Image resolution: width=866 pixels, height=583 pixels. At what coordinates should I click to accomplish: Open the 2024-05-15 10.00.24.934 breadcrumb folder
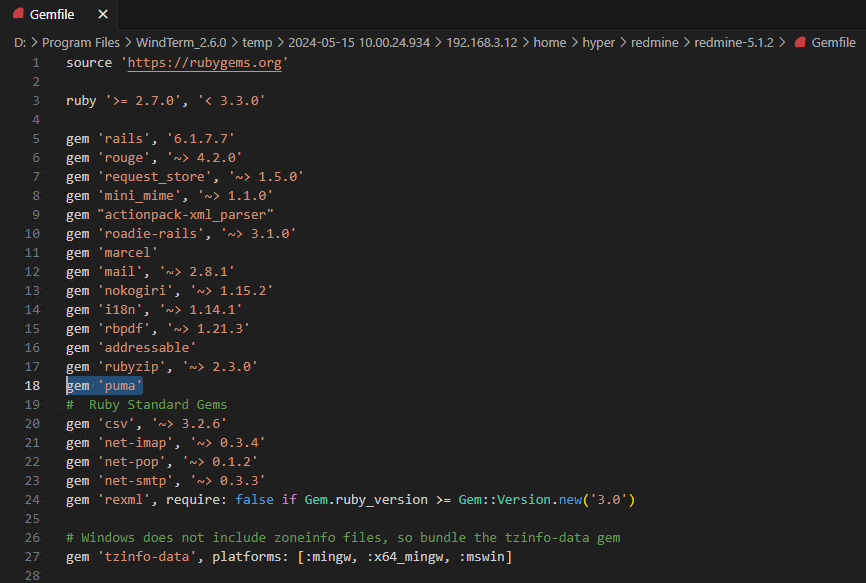pyautogui.click(x=351, y=43)
